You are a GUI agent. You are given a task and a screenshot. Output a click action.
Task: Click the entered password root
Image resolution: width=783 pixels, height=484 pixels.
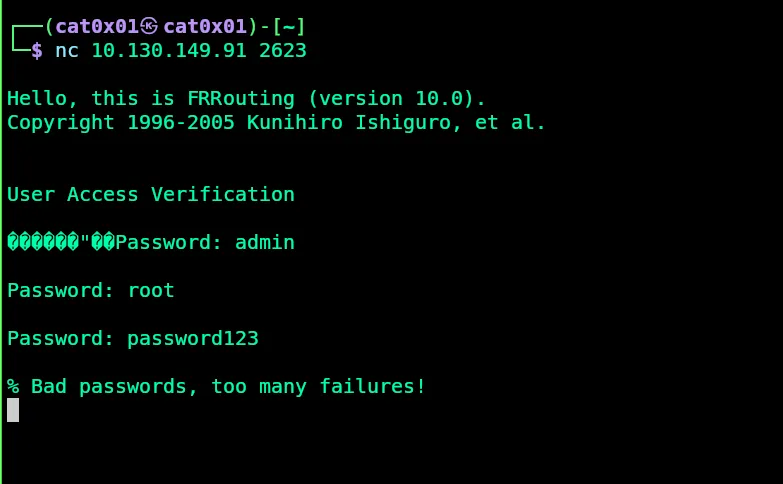151,290
